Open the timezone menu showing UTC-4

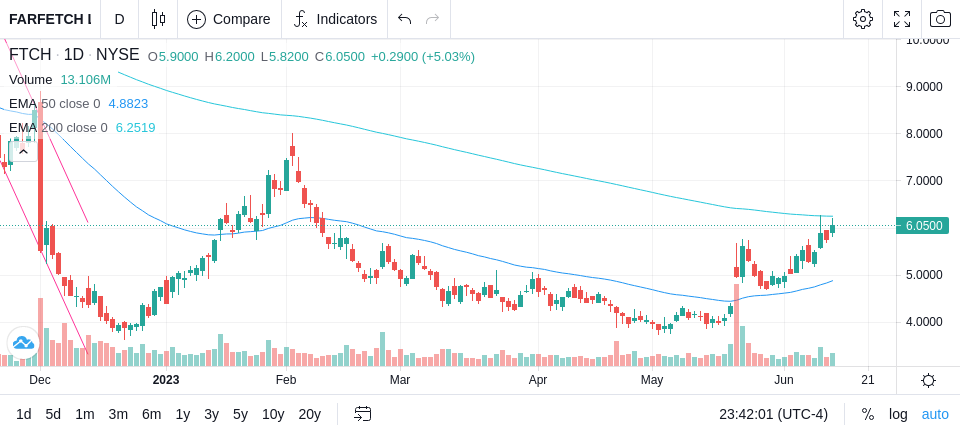point(773,415)
